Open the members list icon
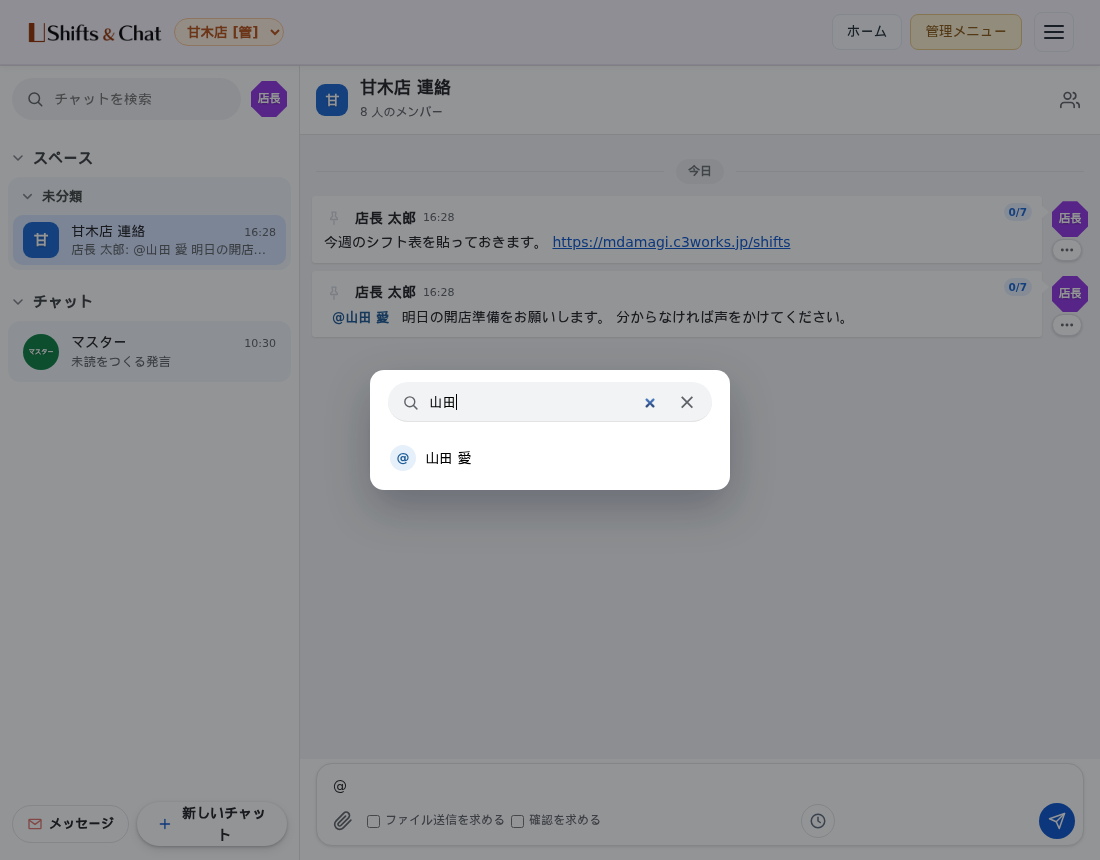The height and width of the screenshot is (860, 1100). click(x=1069, y=100)
